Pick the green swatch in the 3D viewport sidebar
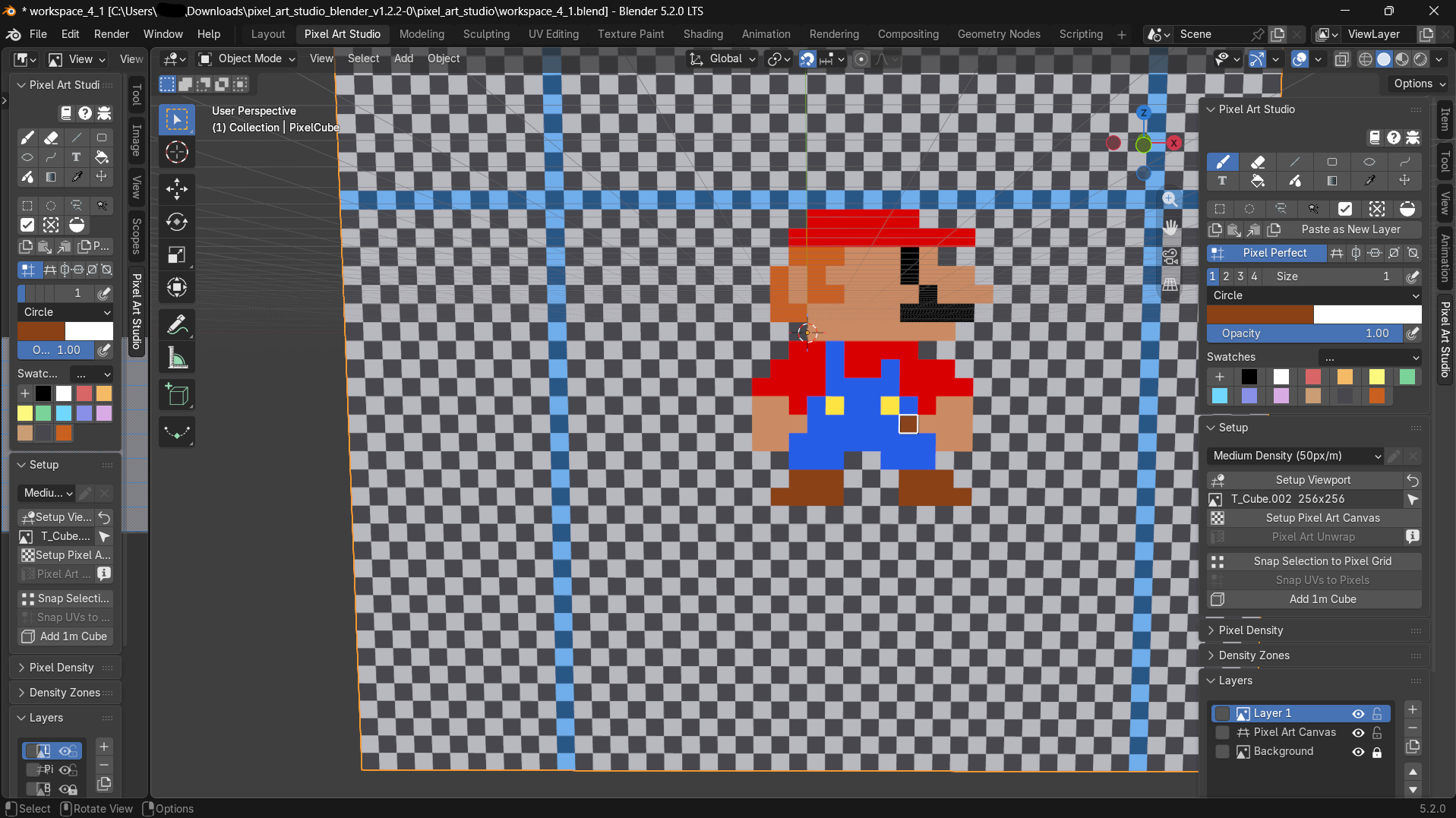Image resolution: width=1456 pixels, height=818 pixels. pyautogui.click(x=1407, y=377)
